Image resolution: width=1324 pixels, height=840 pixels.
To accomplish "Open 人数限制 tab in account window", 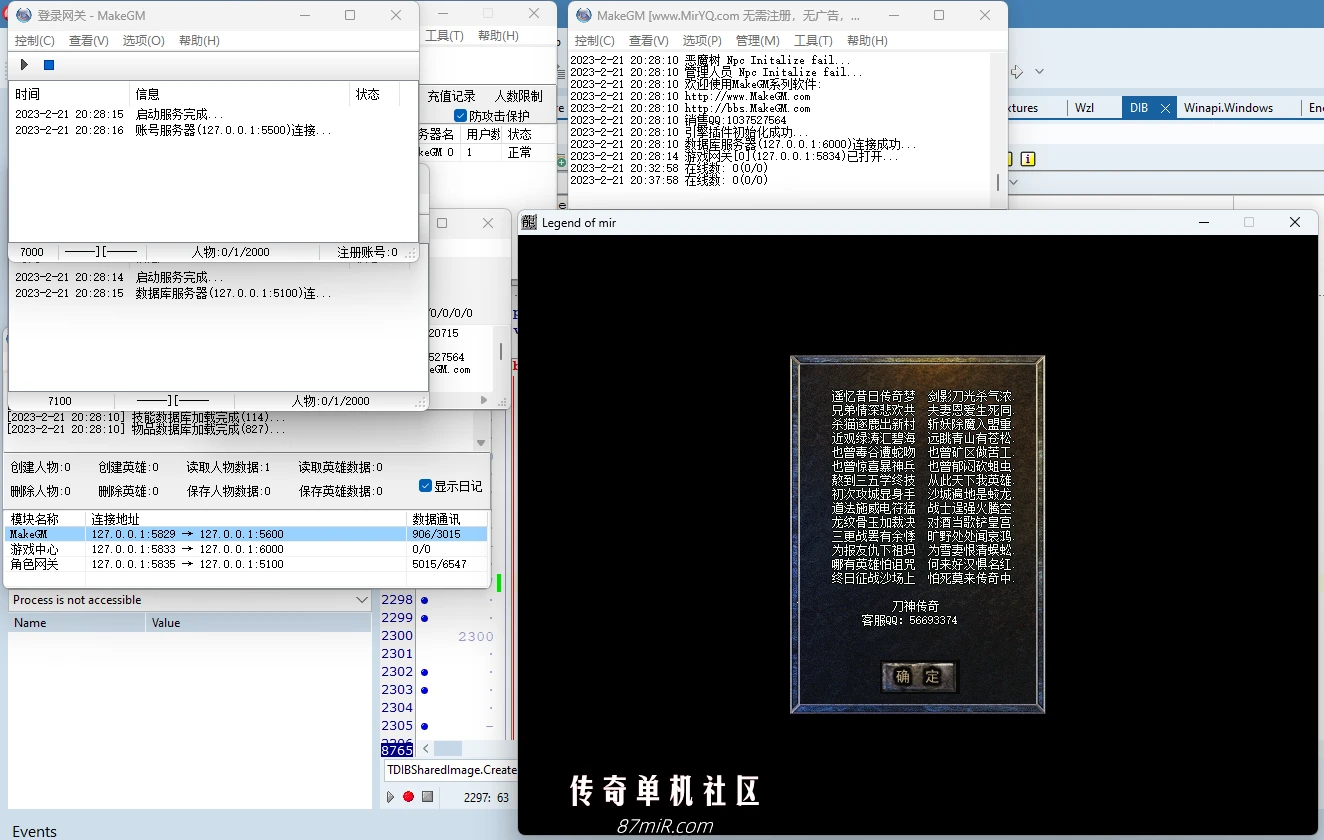I will 519,96.
